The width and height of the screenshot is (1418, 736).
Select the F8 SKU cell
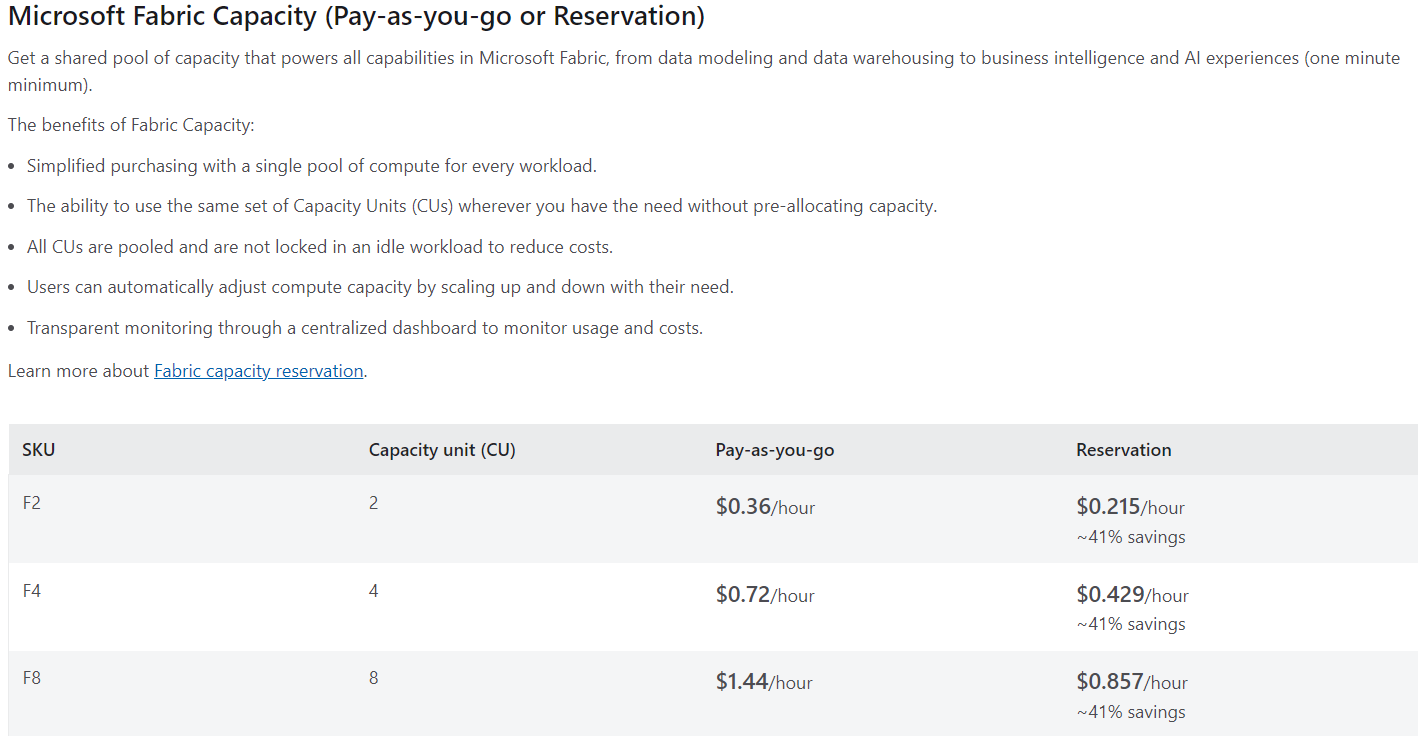point(32,678)
